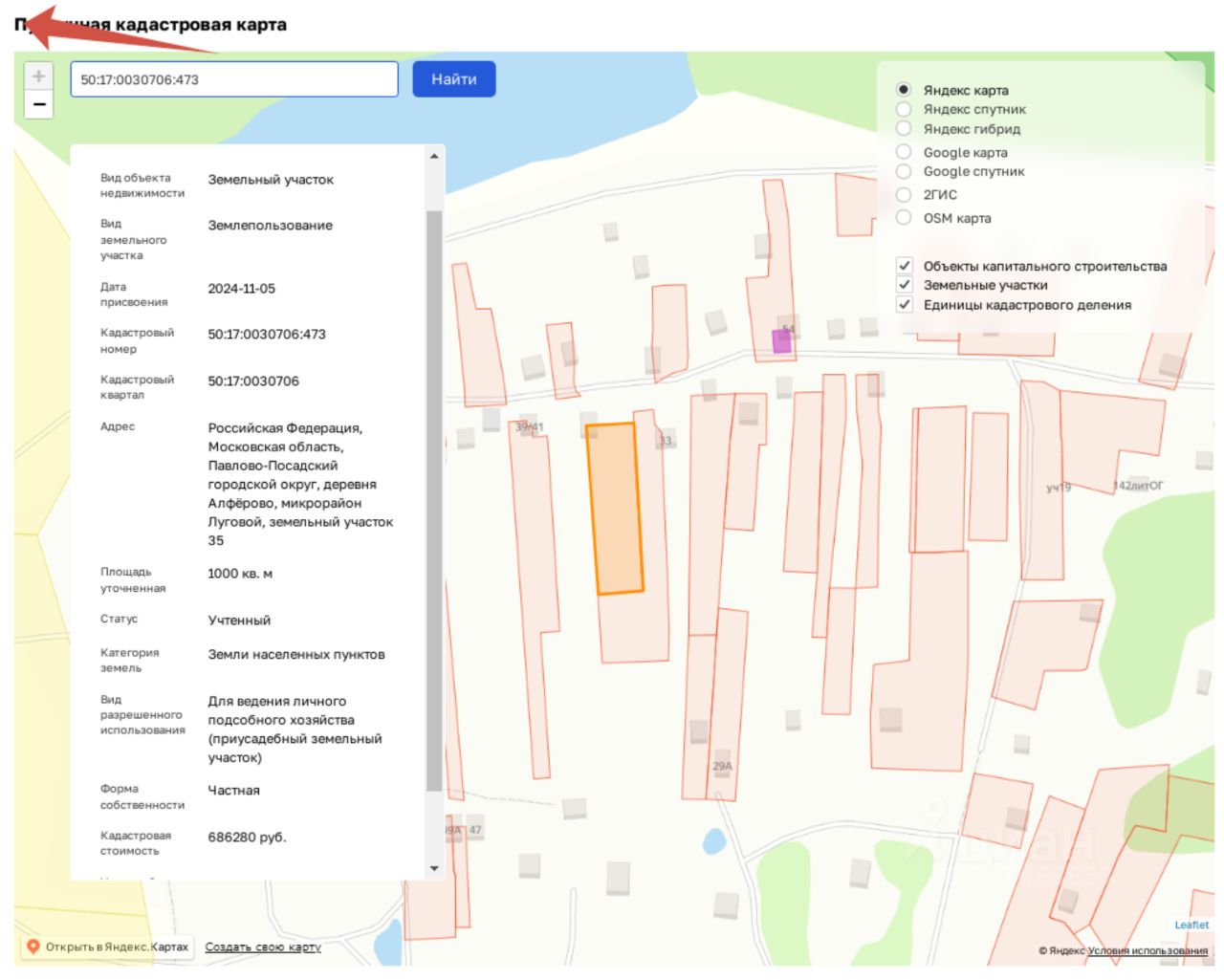
Task: Click the Земли населенных пунктов value
Action: [x=296, y=655]
